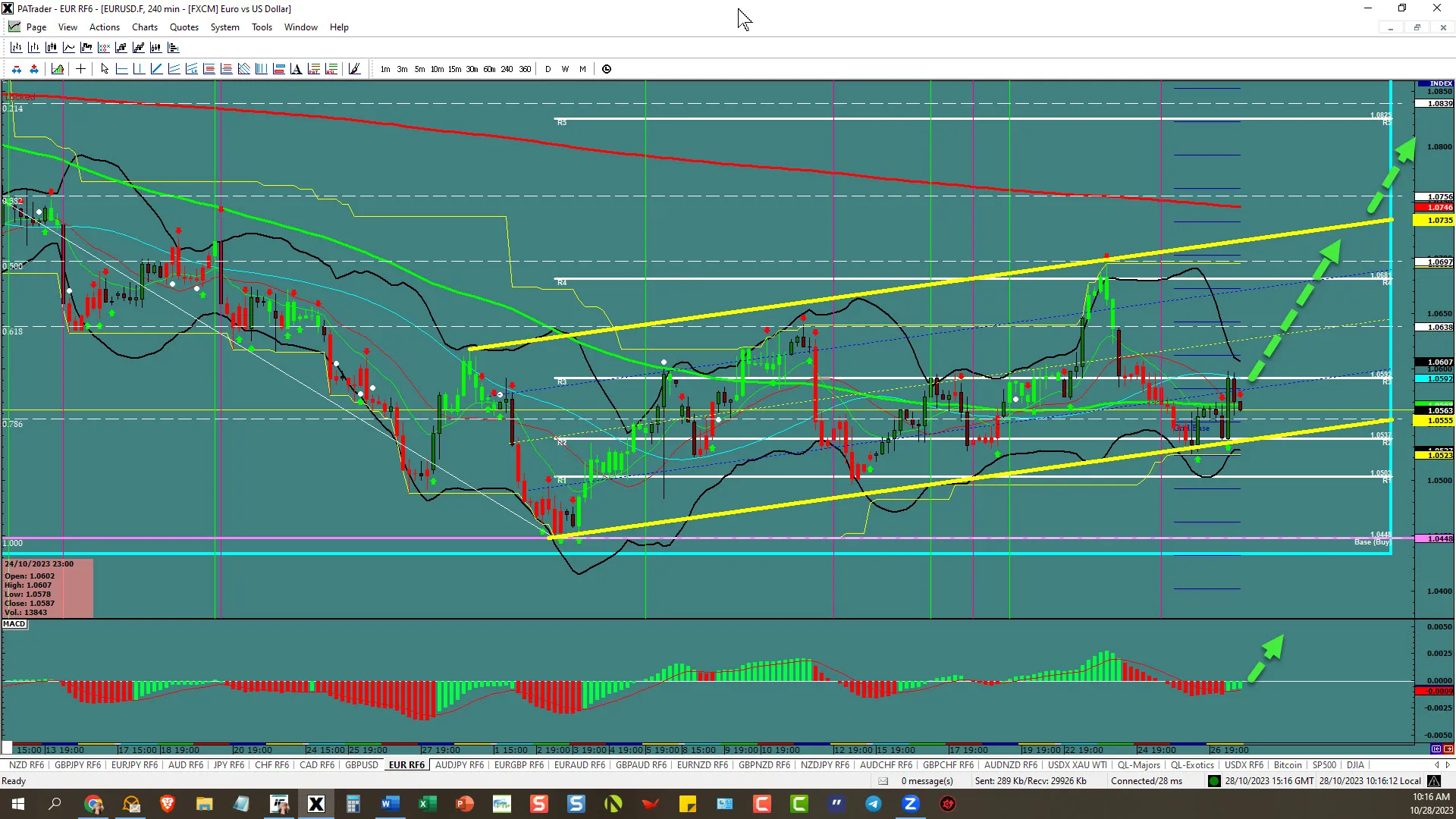Switch chart to 10m timeframe
The width and height of the screenshot is (1456, 819).
tap(437, 69)
